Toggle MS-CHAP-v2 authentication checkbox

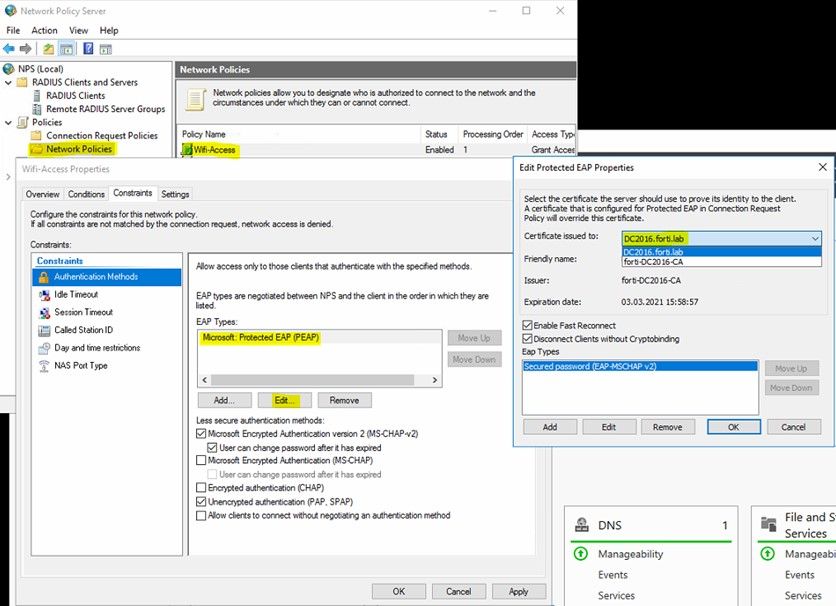pos(201,434)
